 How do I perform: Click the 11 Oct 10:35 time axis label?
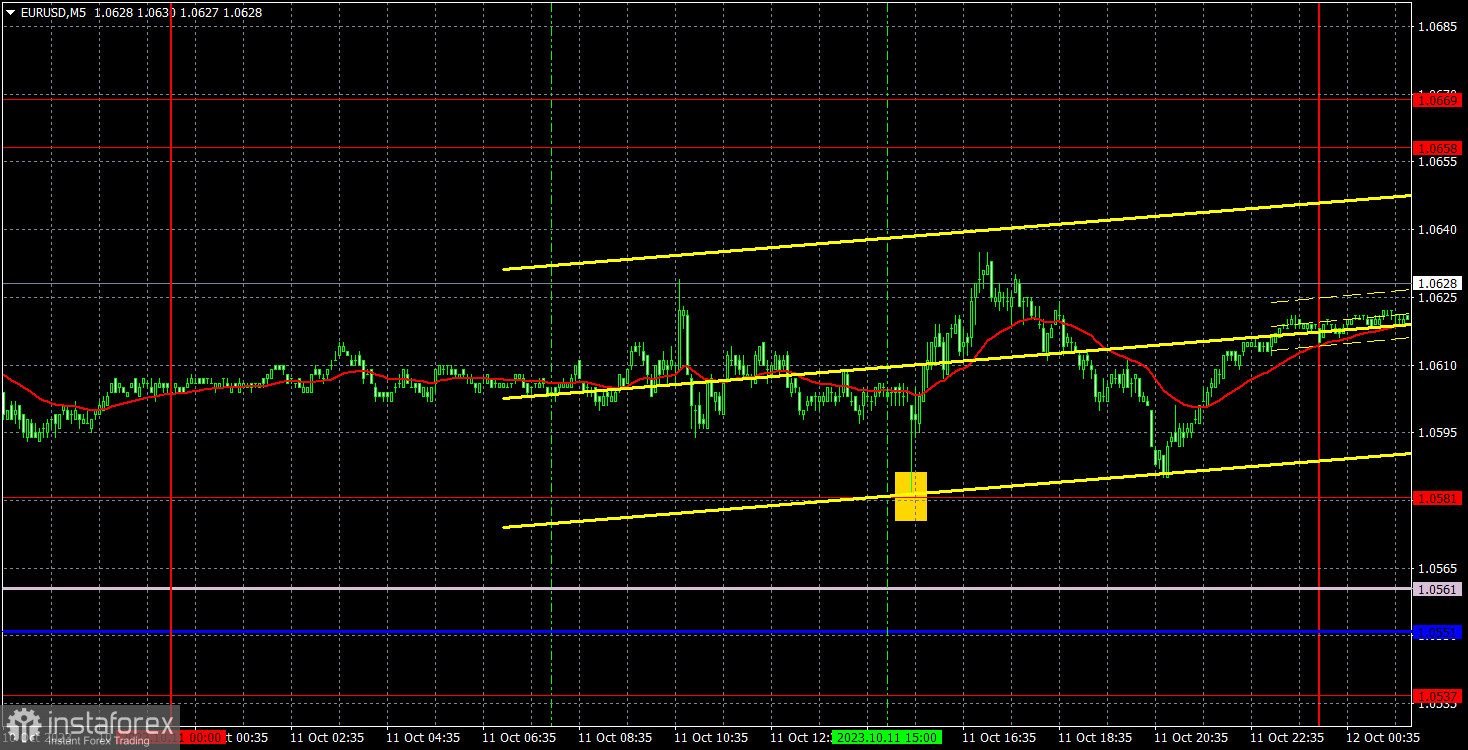point(710,737)
